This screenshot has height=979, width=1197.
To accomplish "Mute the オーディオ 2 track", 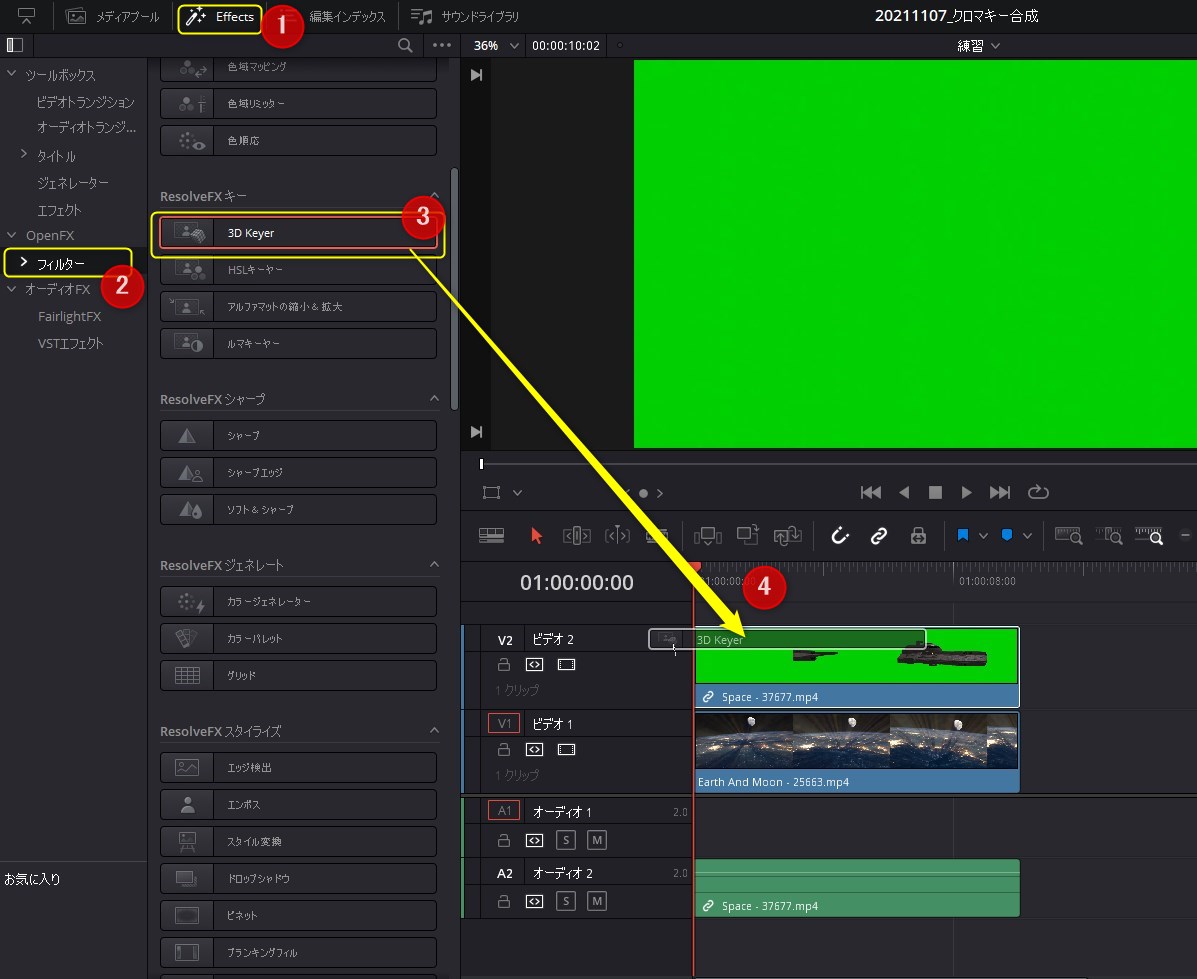I will 597,901.
